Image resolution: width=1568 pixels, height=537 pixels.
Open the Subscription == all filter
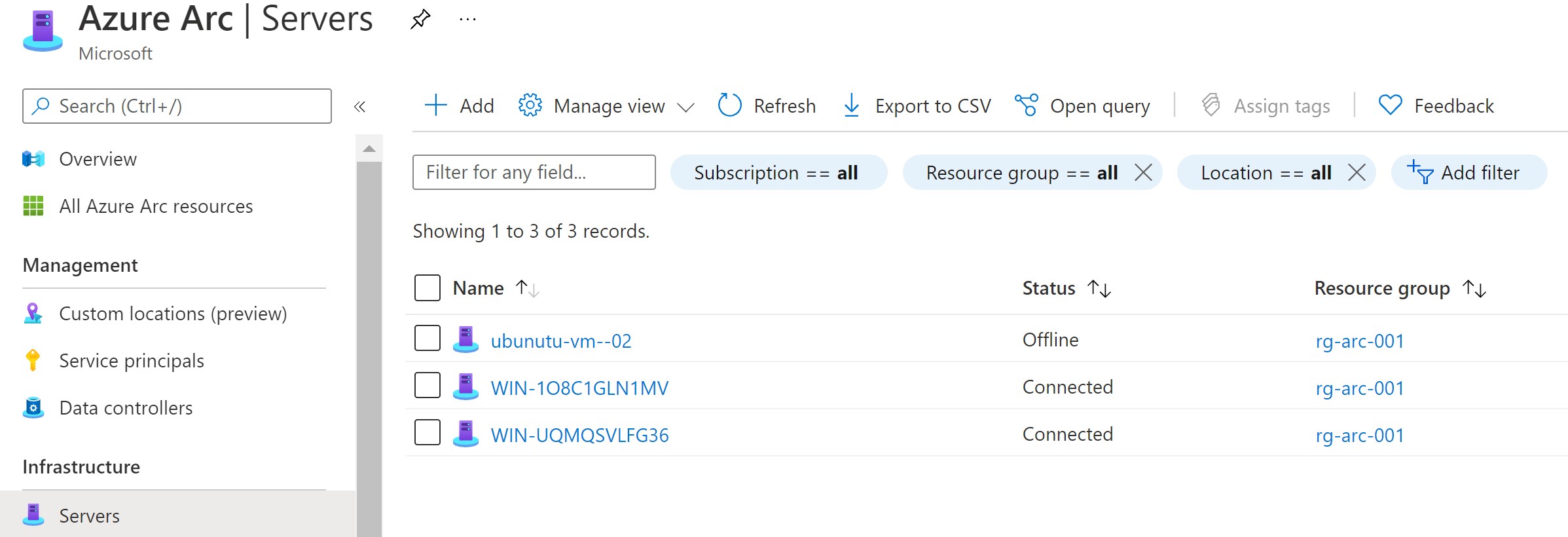point(778,173)
